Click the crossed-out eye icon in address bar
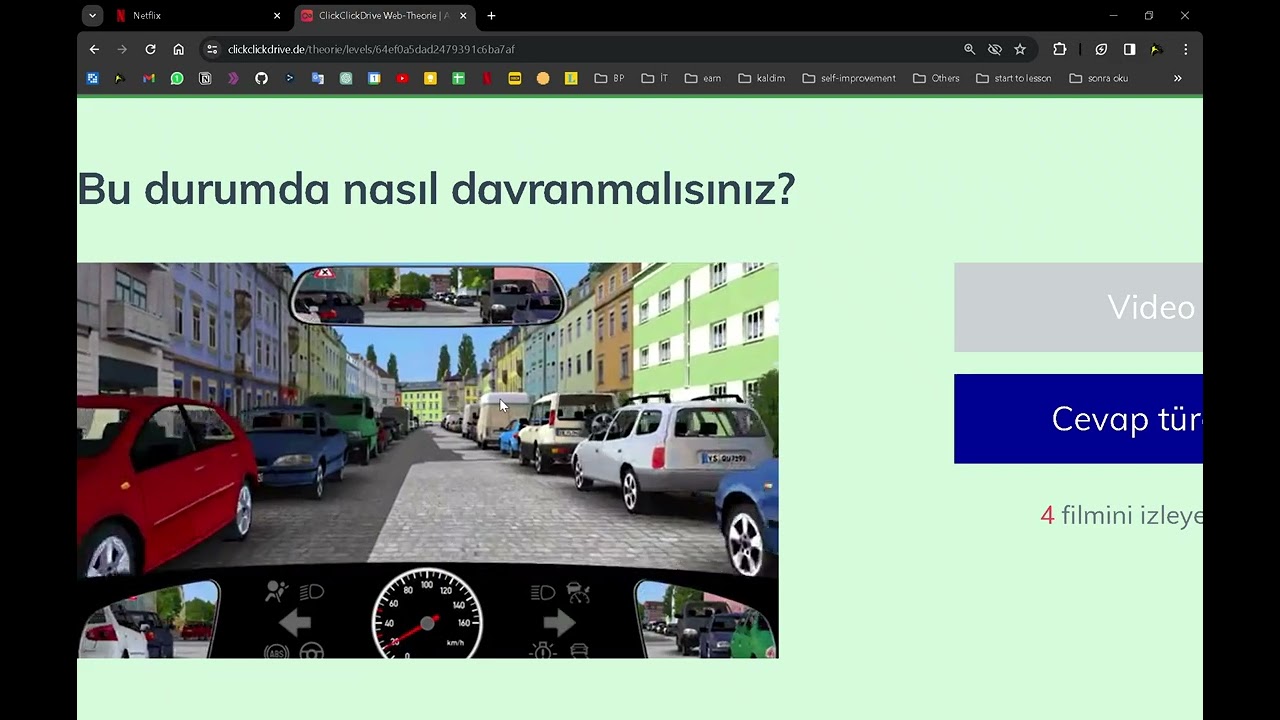This screenshot has height=720, width=1280. click(x=995, y=49)
